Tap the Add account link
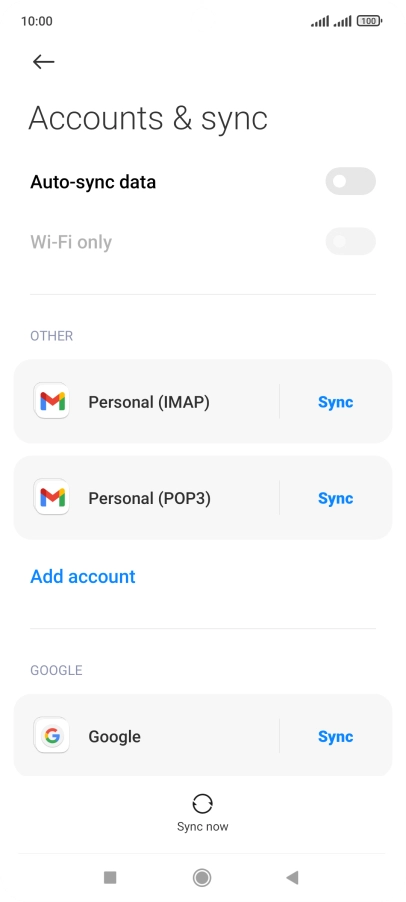 pos(83,576)
